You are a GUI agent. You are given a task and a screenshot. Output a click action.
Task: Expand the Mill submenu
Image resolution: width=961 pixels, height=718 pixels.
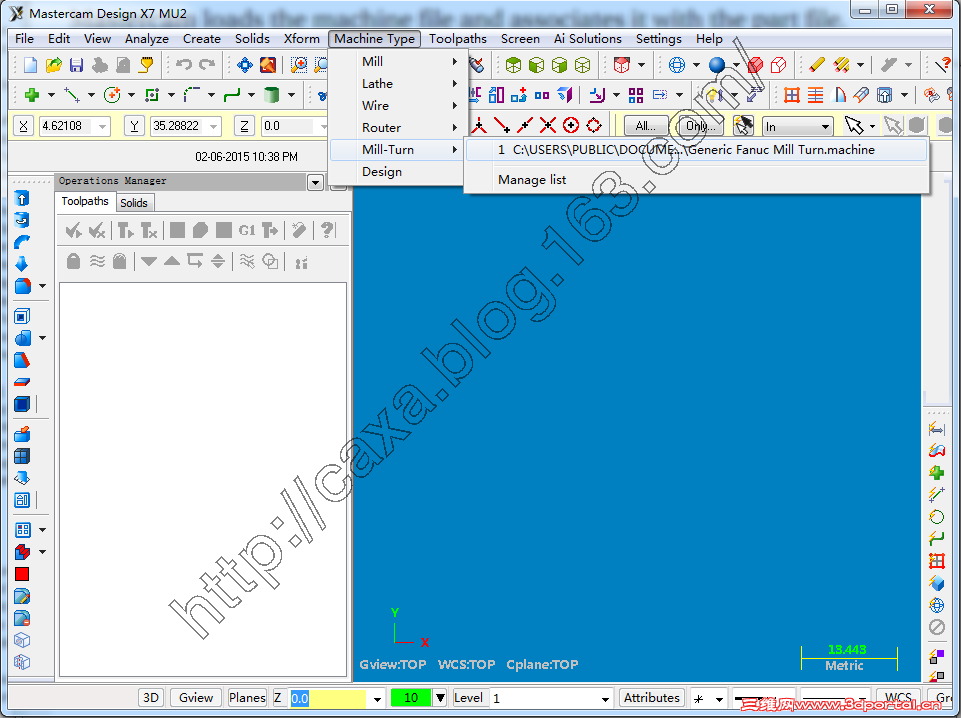pos(397,61)
